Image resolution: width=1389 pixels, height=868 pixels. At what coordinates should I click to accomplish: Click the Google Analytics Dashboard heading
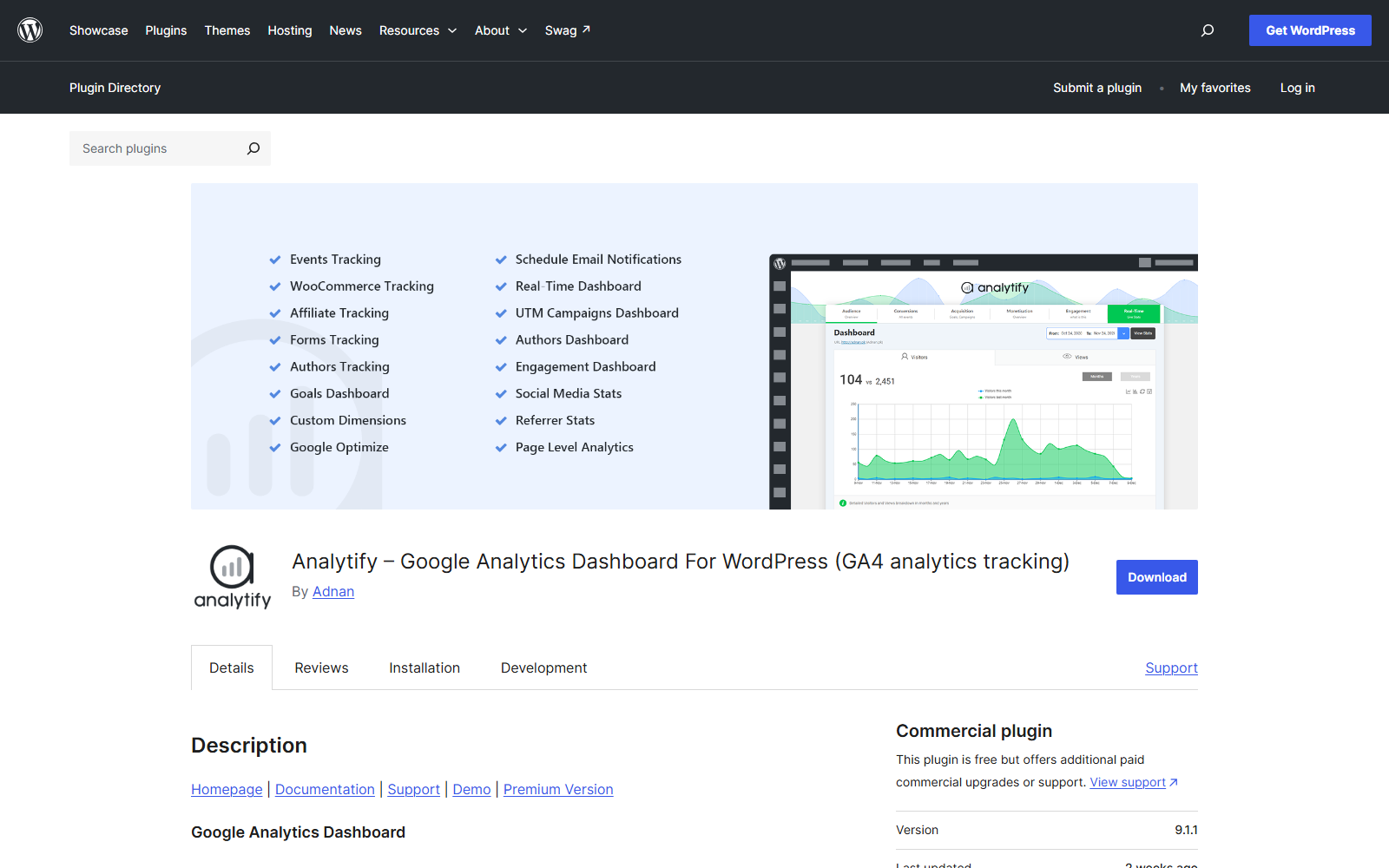(298, 832)
